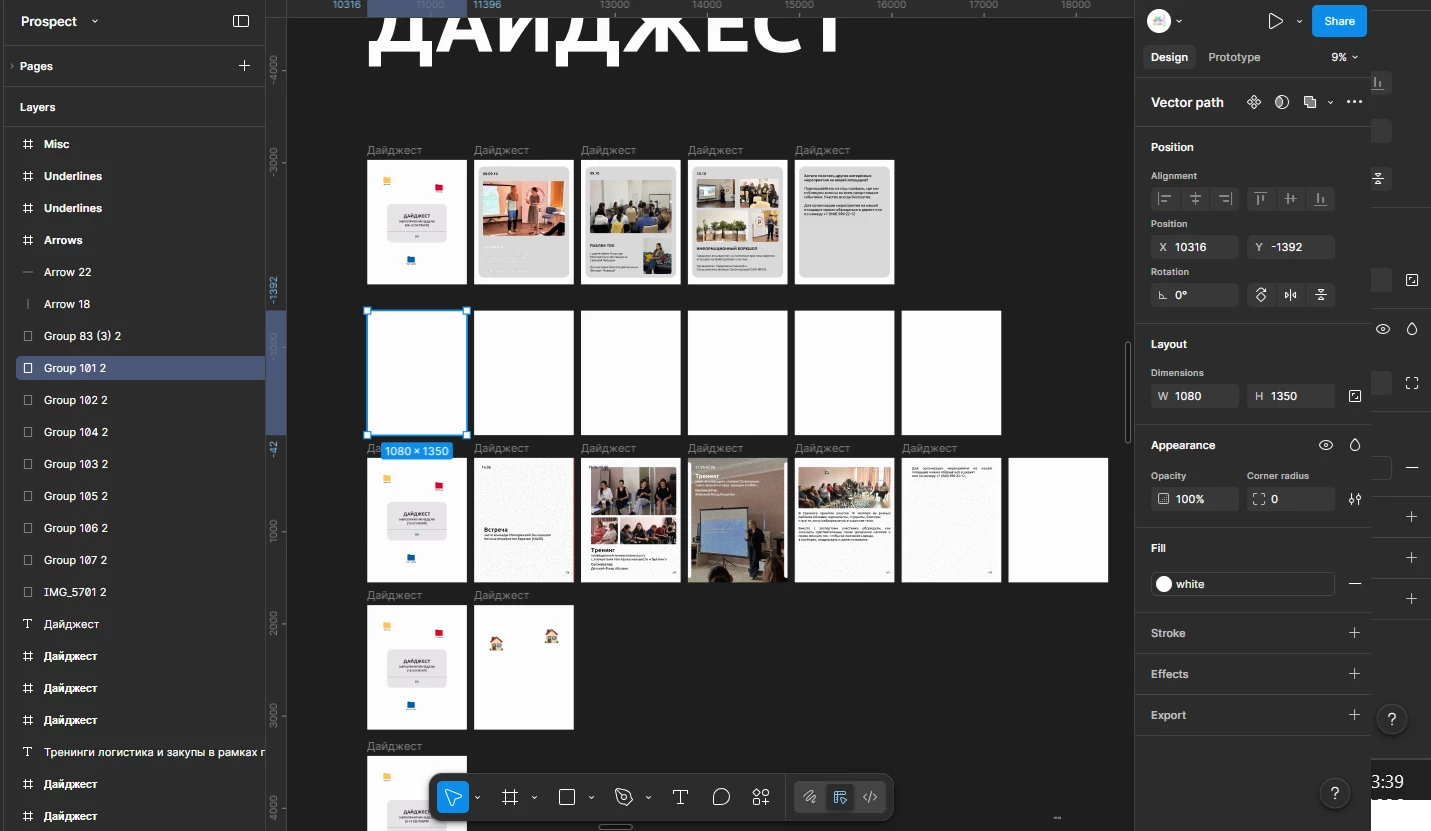The height and width of the screenshot is (831, 1431).
Task: Select the Frame tool
Action: (x=510, y=797)
